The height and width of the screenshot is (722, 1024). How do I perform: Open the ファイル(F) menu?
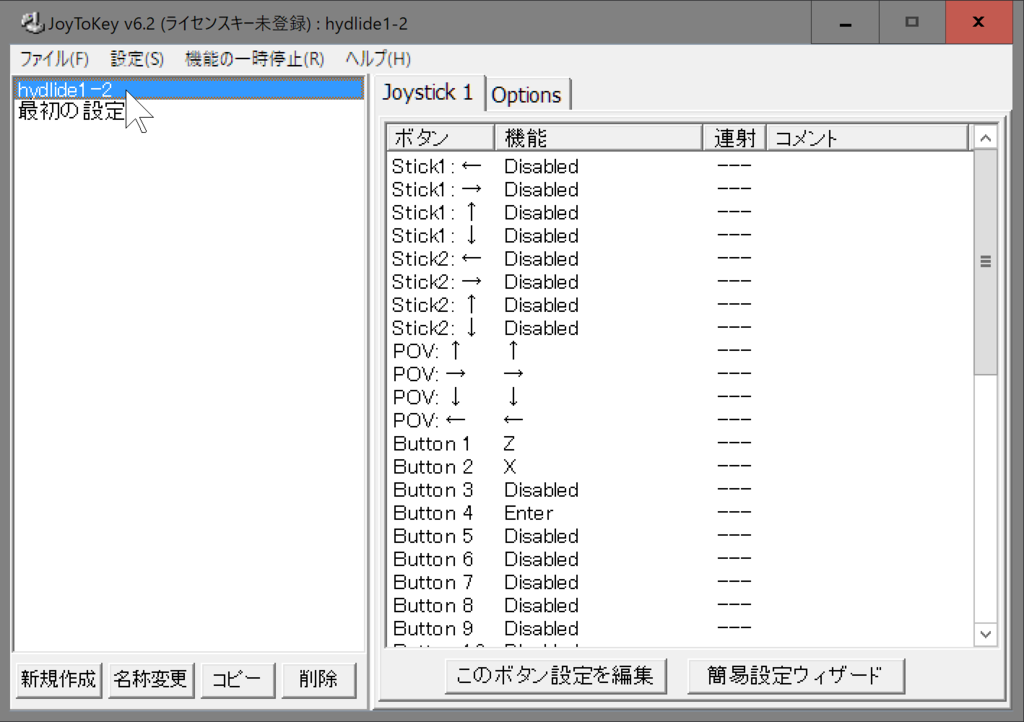coord(54,59)
